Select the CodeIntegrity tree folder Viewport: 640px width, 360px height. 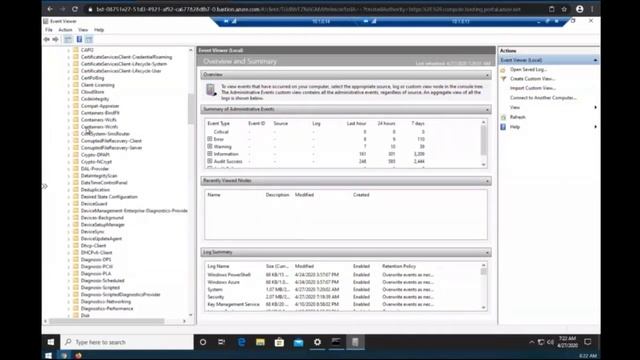95,99
